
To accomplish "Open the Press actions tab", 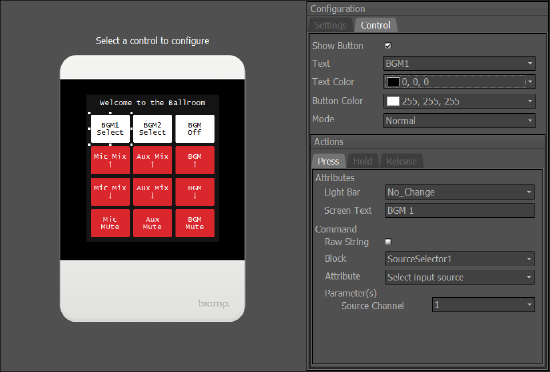I will pos(328,161).
